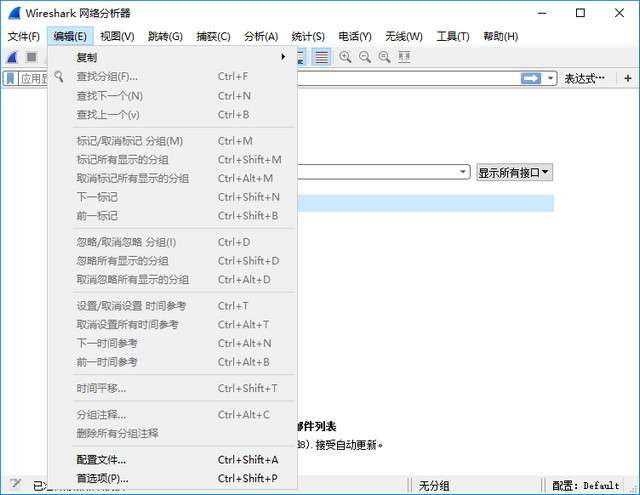Click 标记所有显示的分组 entry
The image size is (640, 495).
pyautogui.click(x=172, y=160)
